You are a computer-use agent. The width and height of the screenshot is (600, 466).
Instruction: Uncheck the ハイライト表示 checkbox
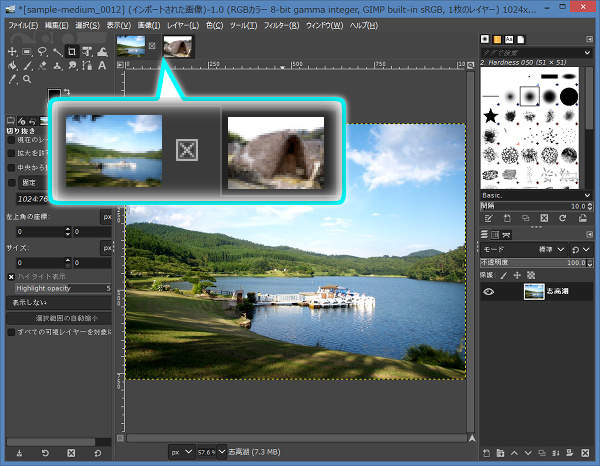tap(11, 276)
